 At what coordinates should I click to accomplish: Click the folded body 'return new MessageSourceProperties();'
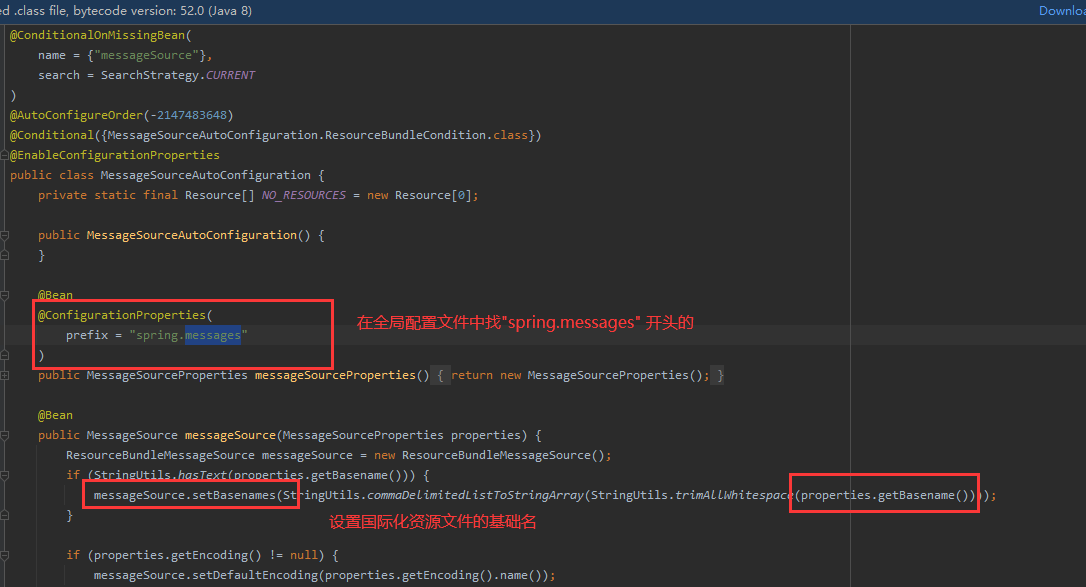point(580,375)
